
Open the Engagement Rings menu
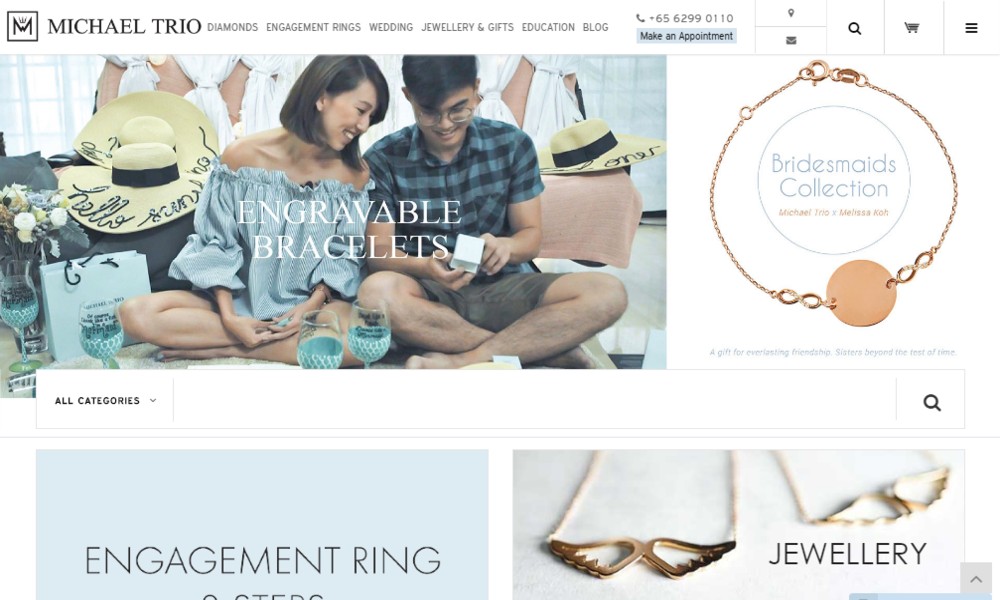pyautogui.click(x=313, y=27)
